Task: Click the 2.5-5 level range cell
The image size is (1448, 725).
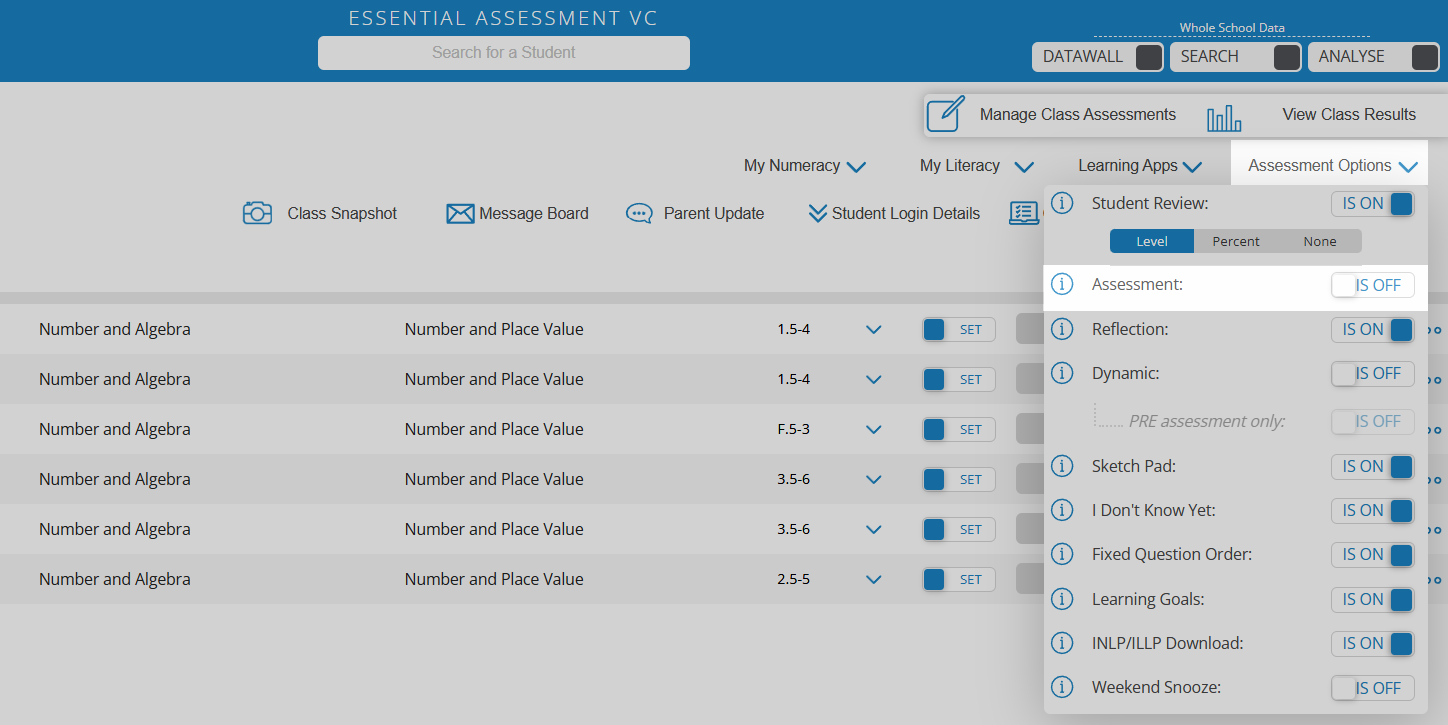Action: [x=793, y=579]
